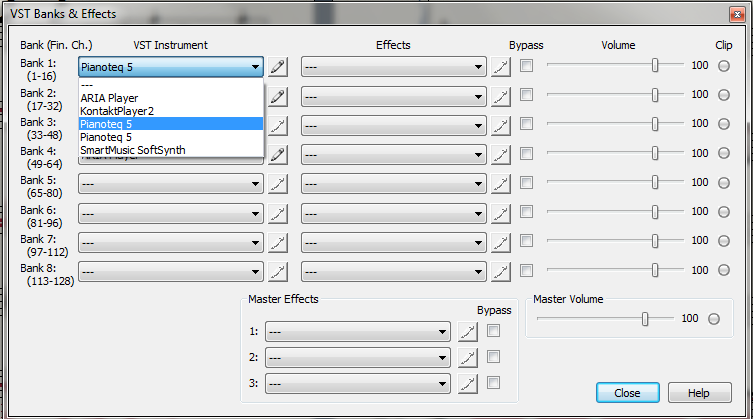
Task: Enable Bypass for Bank 6 effects
Action: coord(526,211)
